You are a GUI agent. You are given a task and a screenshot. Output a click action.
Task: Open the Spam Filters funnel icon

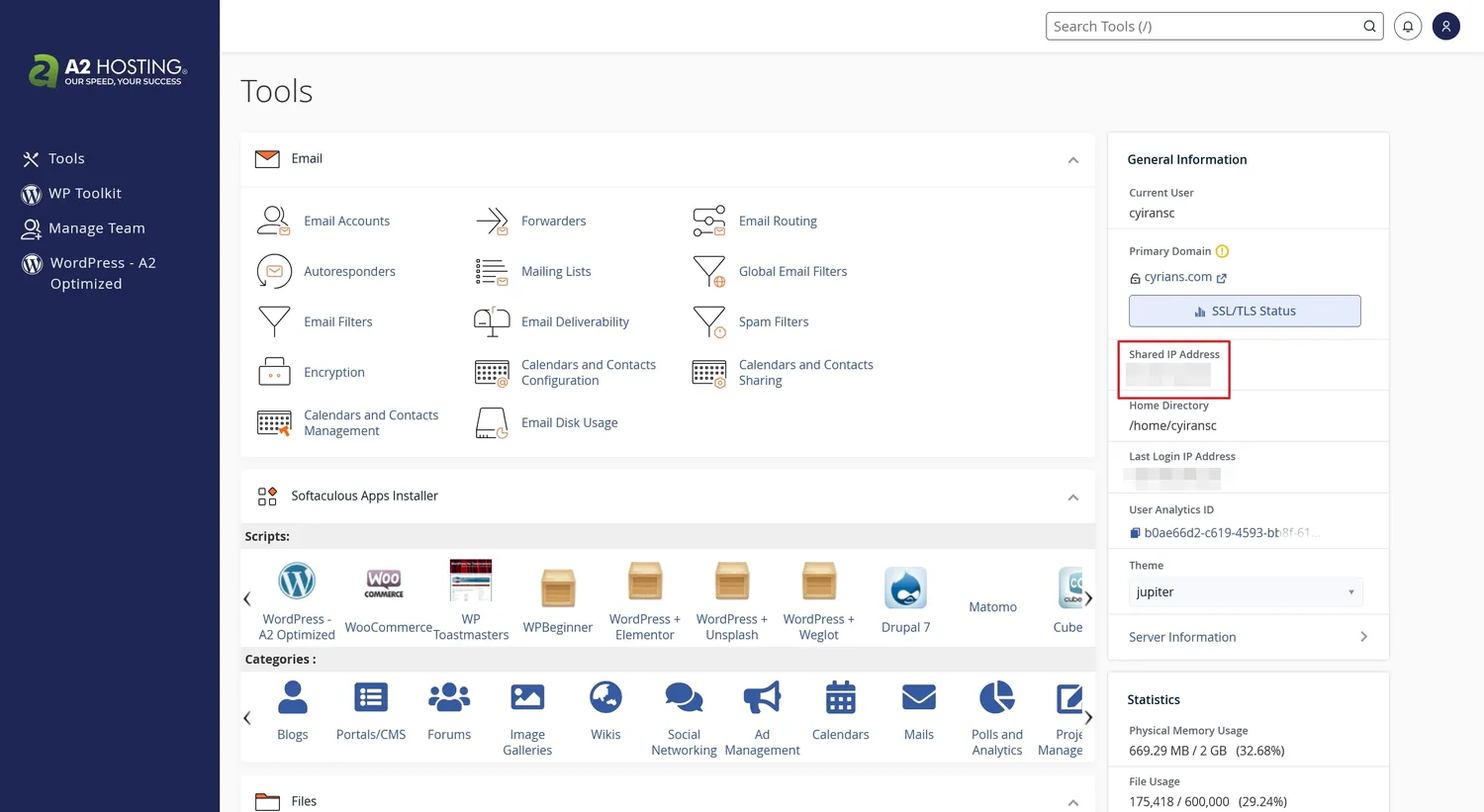coord(709,321)
